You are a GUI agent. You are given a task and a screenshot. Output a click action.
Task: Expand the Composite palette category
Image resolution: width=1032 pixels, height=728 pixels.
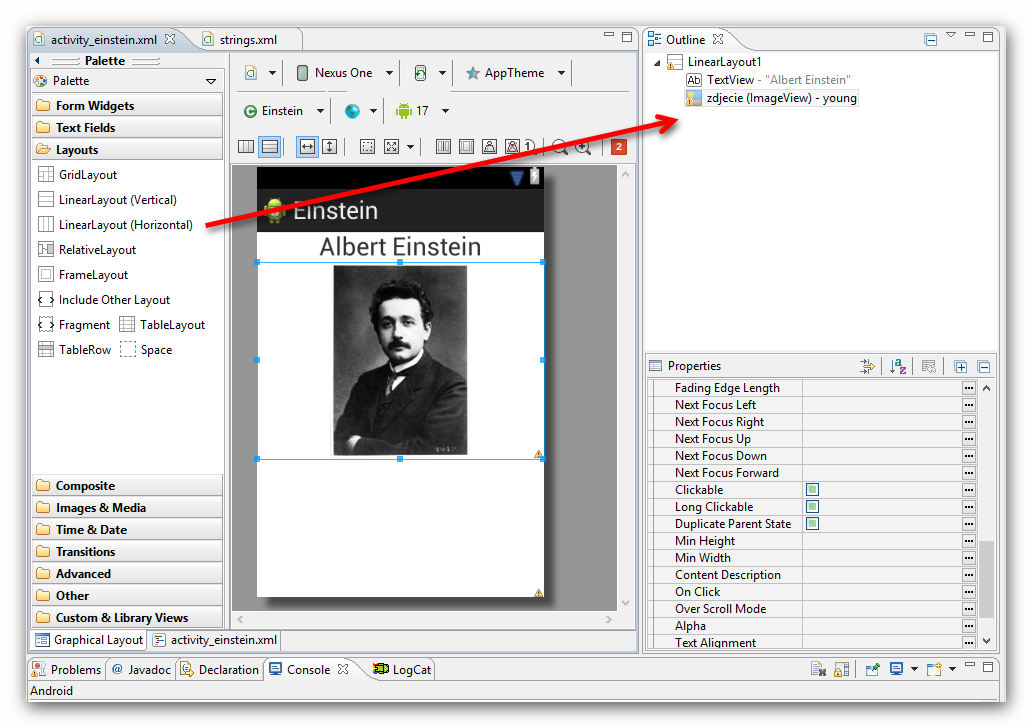tap(127, 486)
